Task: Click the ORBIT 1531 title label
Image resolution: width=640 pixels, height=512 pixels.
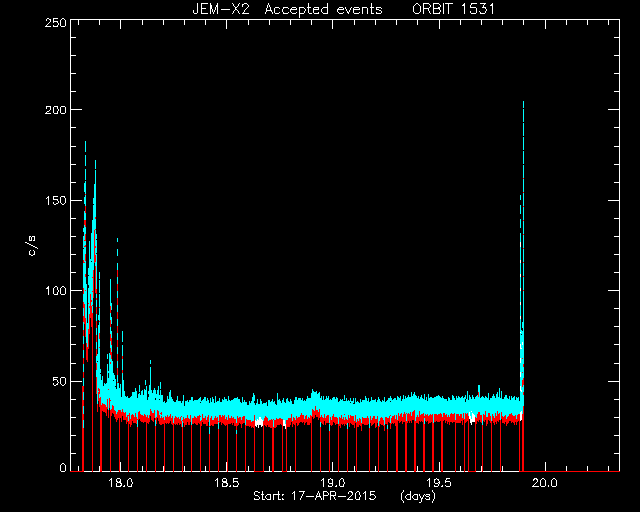Action: point(453,9)
